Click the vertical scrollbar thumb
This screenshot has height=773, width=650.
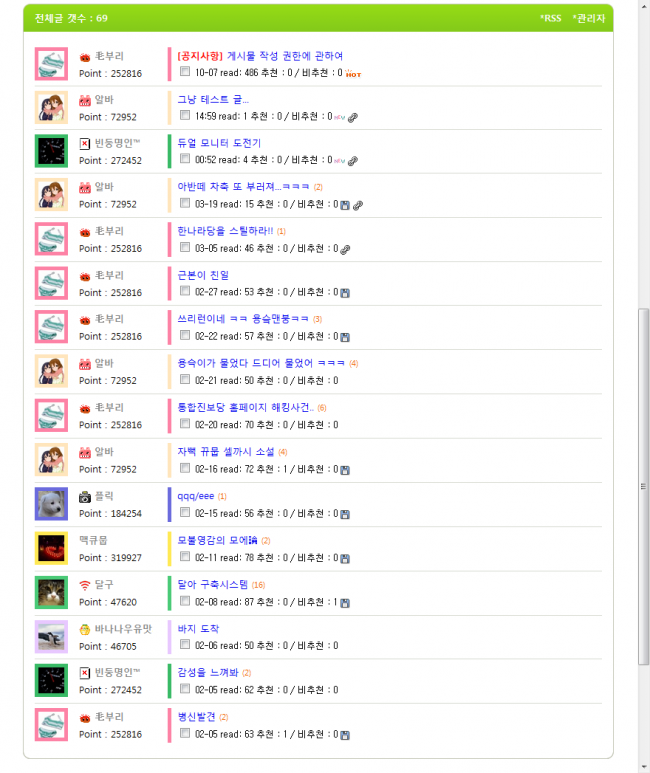coord(644,487)
